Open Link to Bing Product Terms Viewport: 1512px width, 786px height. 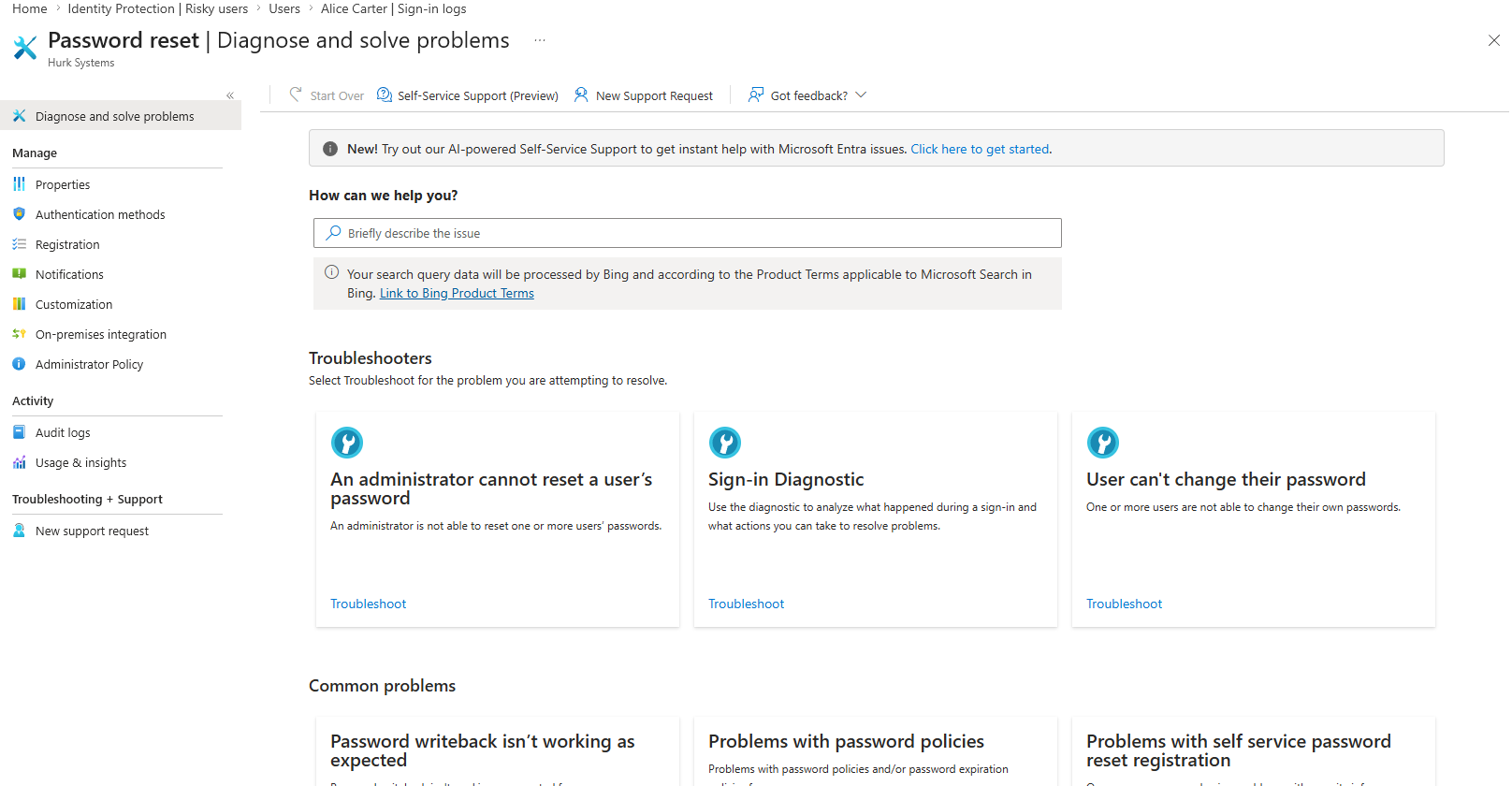coord(457,293)
